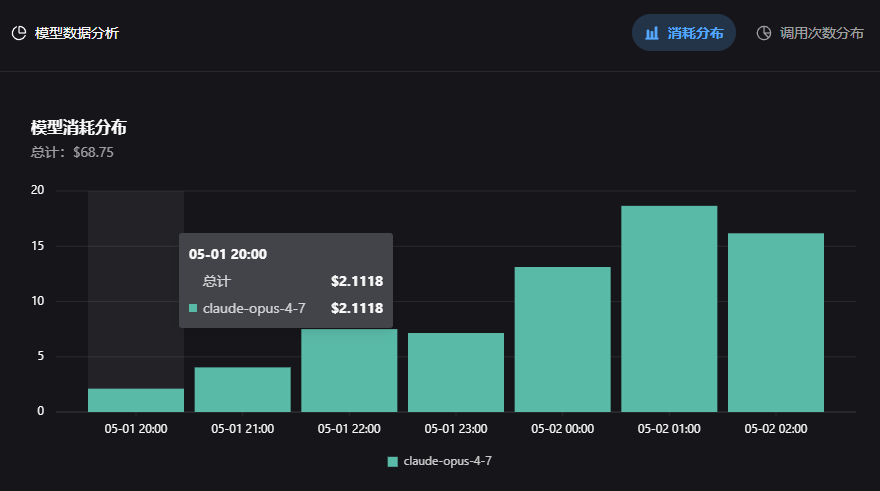Switch to the 消耗分布 tab

(684, 33)
